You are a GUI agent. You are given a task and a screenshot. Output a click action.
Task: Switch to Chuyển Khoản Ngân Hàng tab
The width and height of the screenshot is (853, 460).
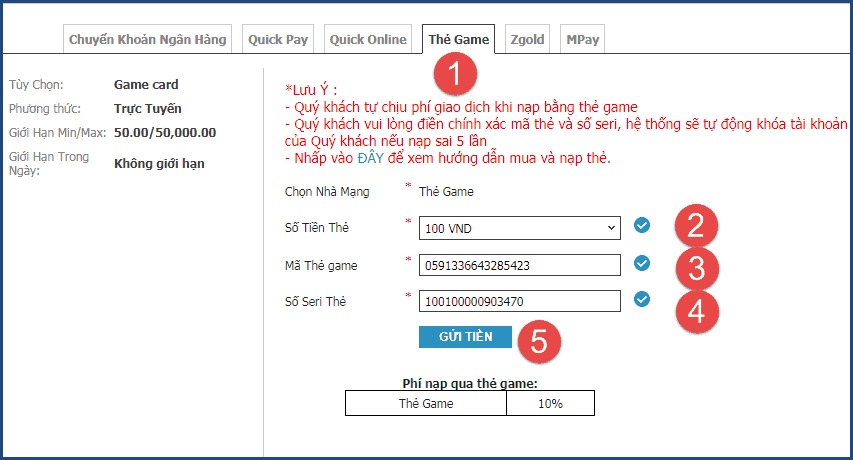147,39
